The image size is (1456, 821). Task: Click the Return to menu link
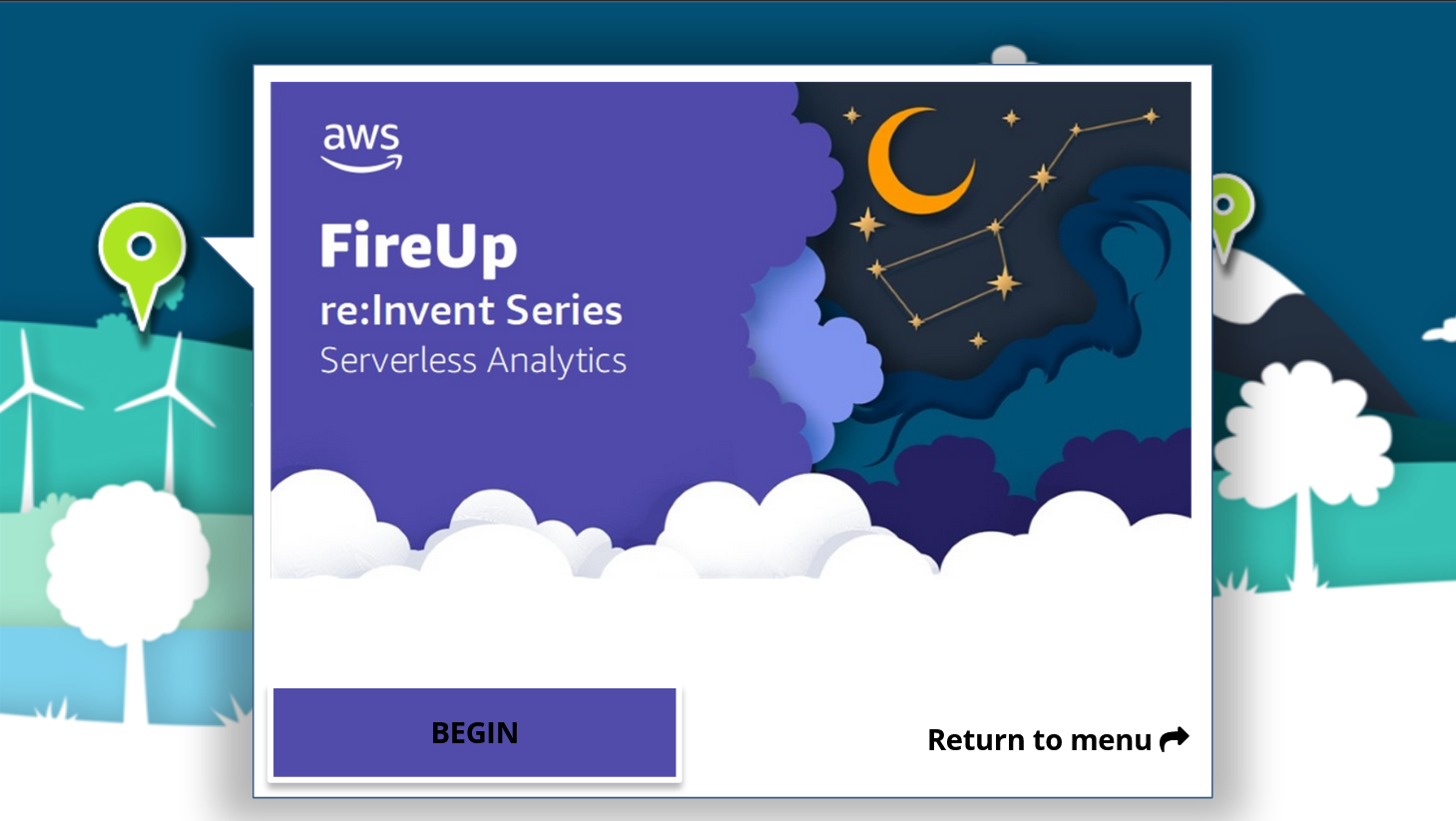[1039, 740]
